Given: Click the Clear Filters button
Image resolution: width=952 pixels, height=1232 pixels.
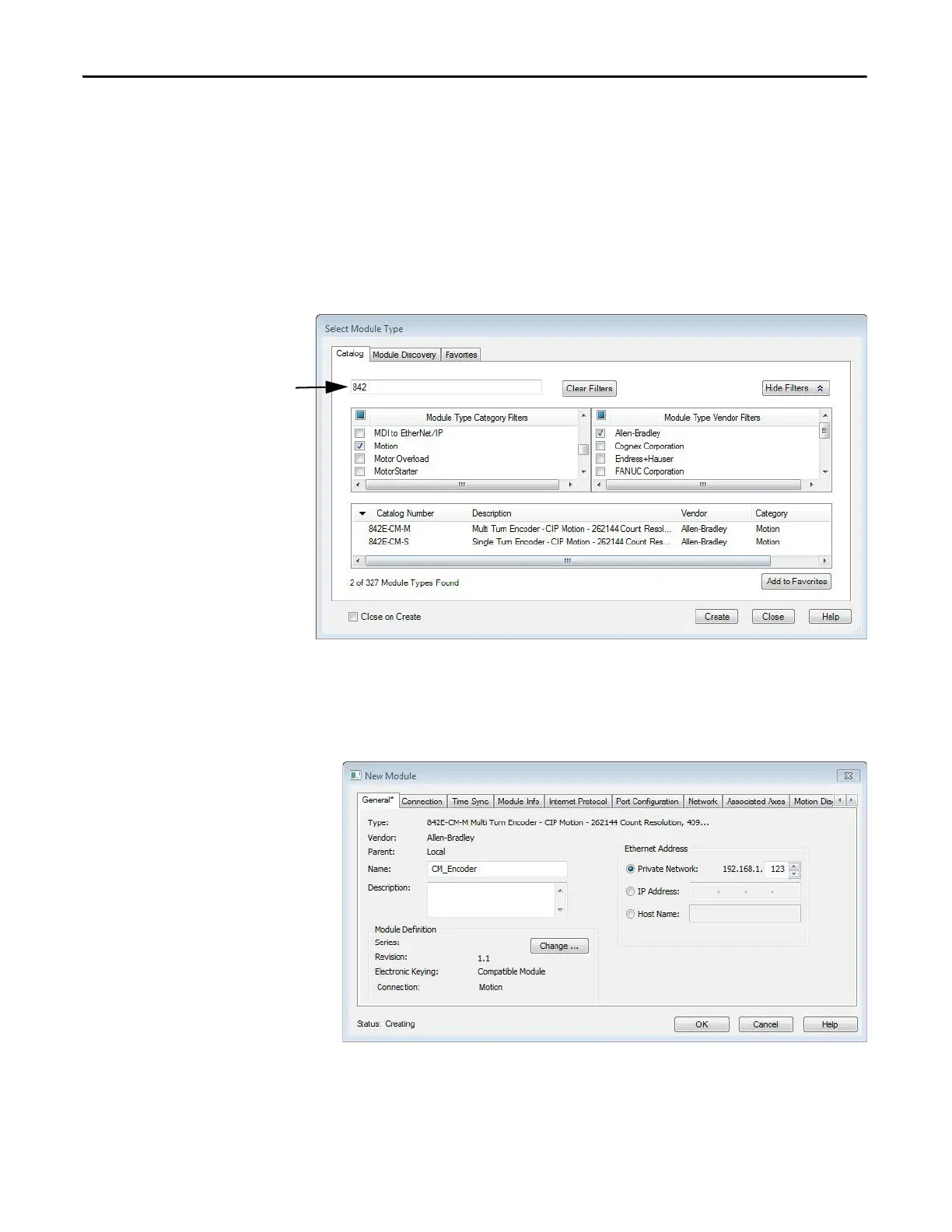Looking at the screenshot, I should (590, 388).
